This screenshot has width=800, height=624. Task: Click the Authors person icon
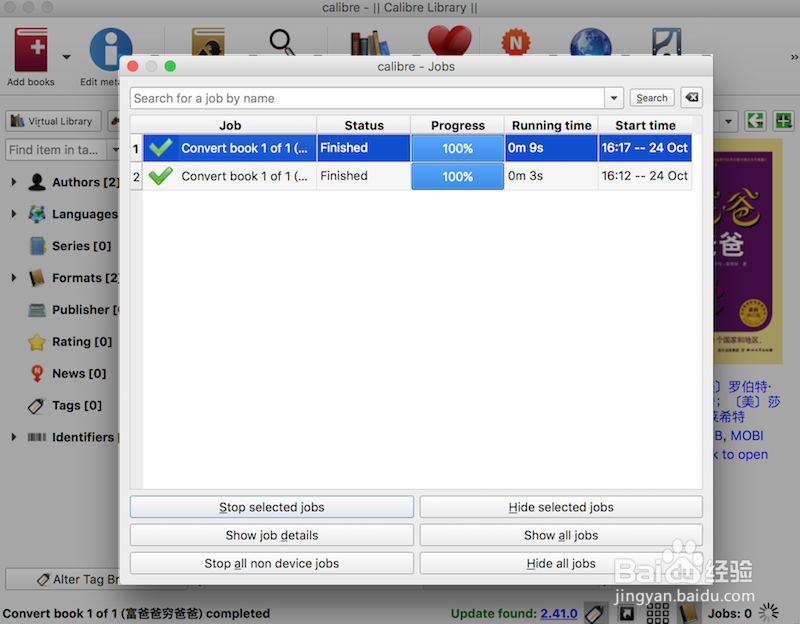(x=37, y=182)
